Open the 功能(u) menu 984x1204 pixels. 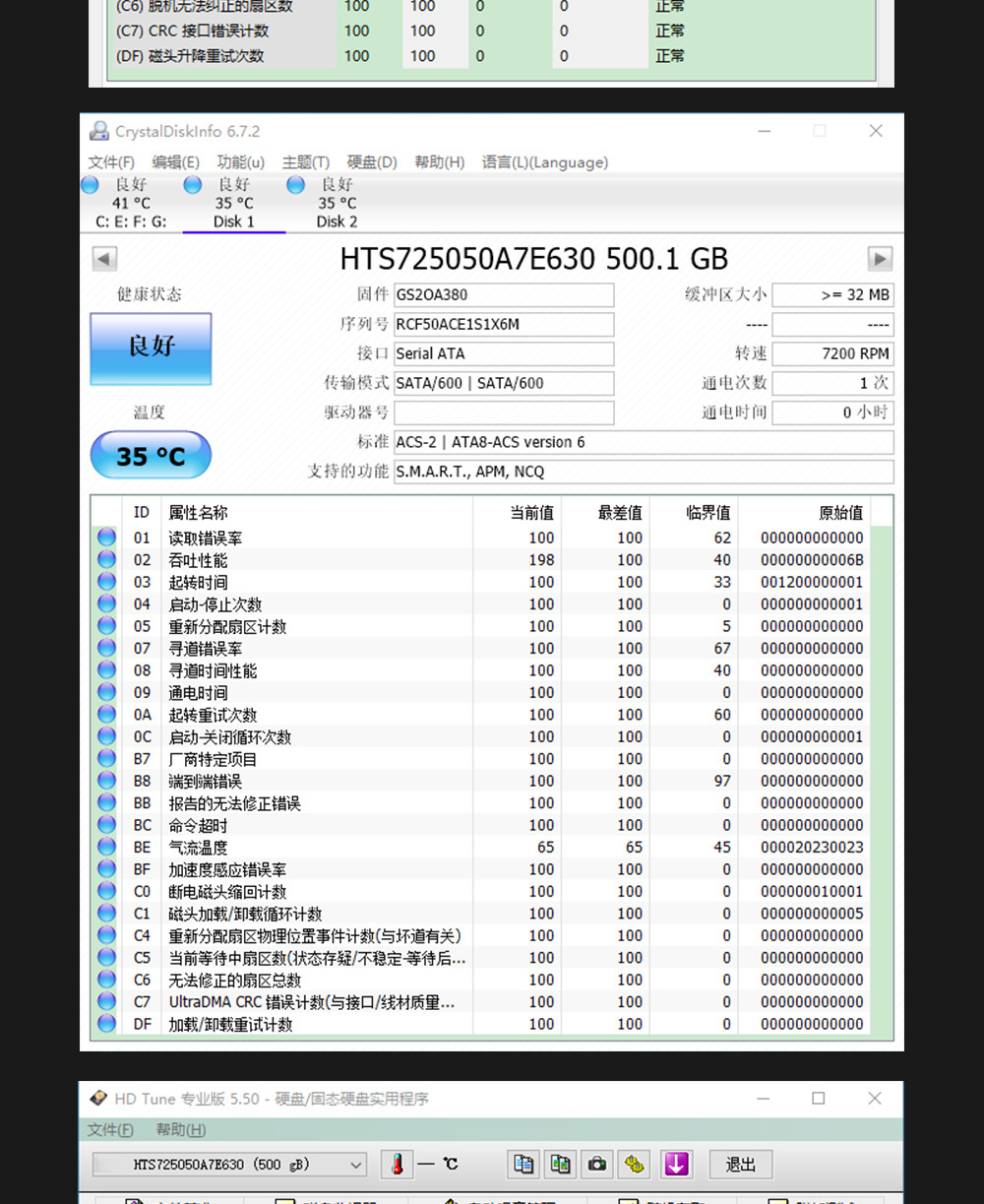[x=241, y=162]
